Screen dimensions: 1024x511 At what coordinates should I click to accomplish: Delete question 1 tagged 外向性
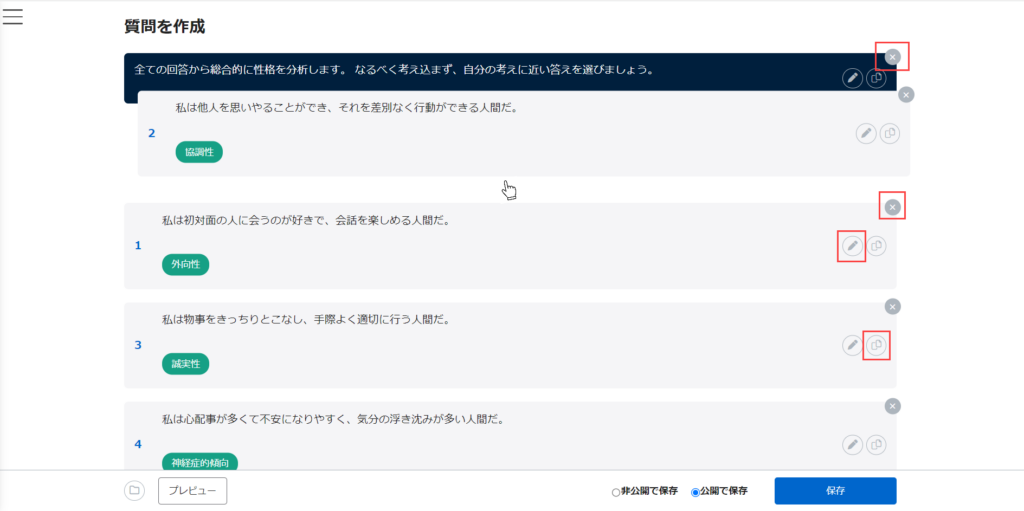pos(892,208)
